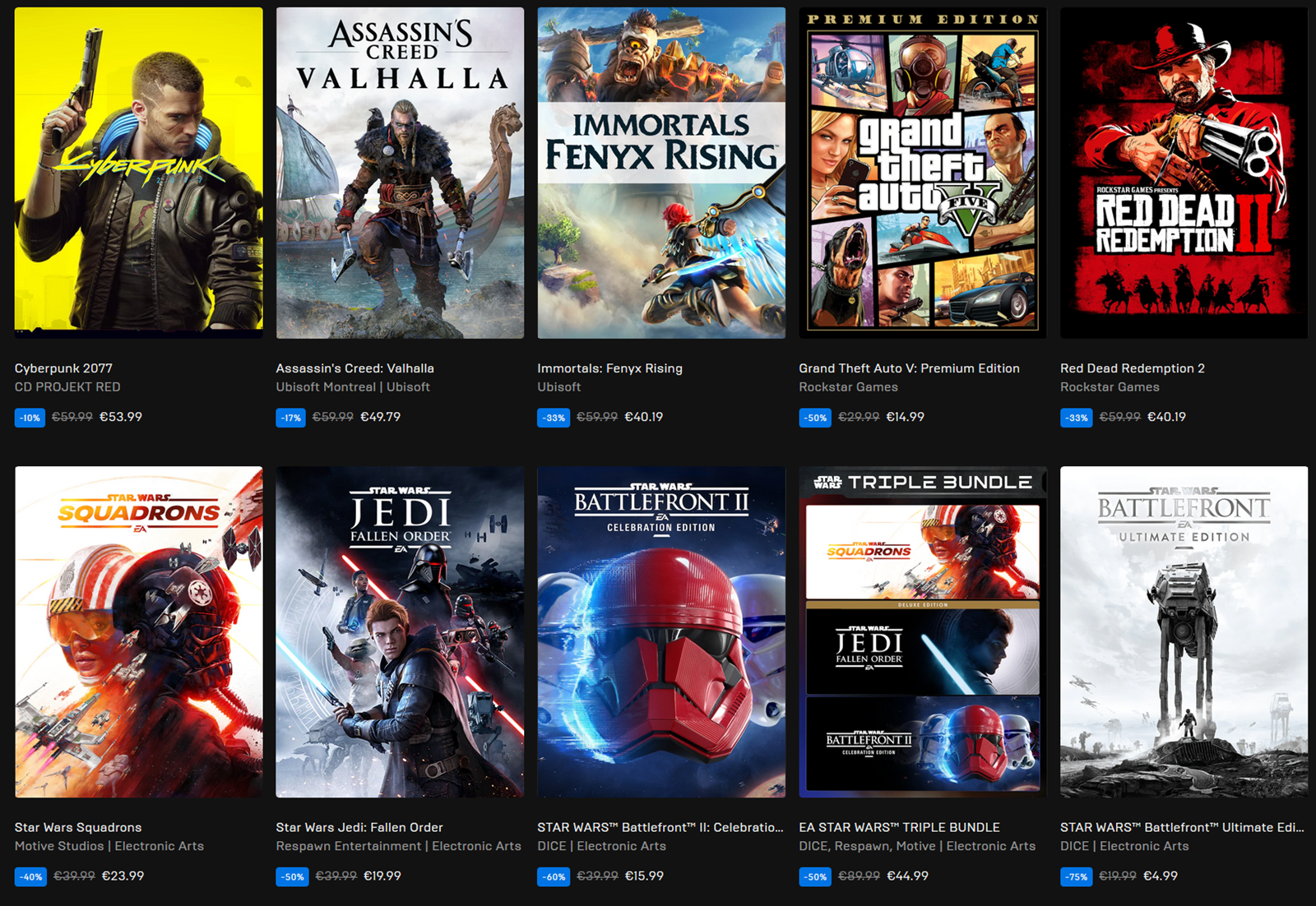
Task: Open Battlefront II Celebration Edition cover art
Action: pos(661,632)
